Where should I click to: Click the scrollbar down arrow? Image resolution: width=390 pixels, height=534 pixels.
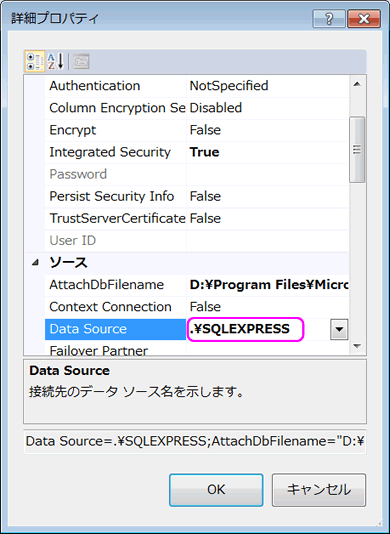(357, 346)
